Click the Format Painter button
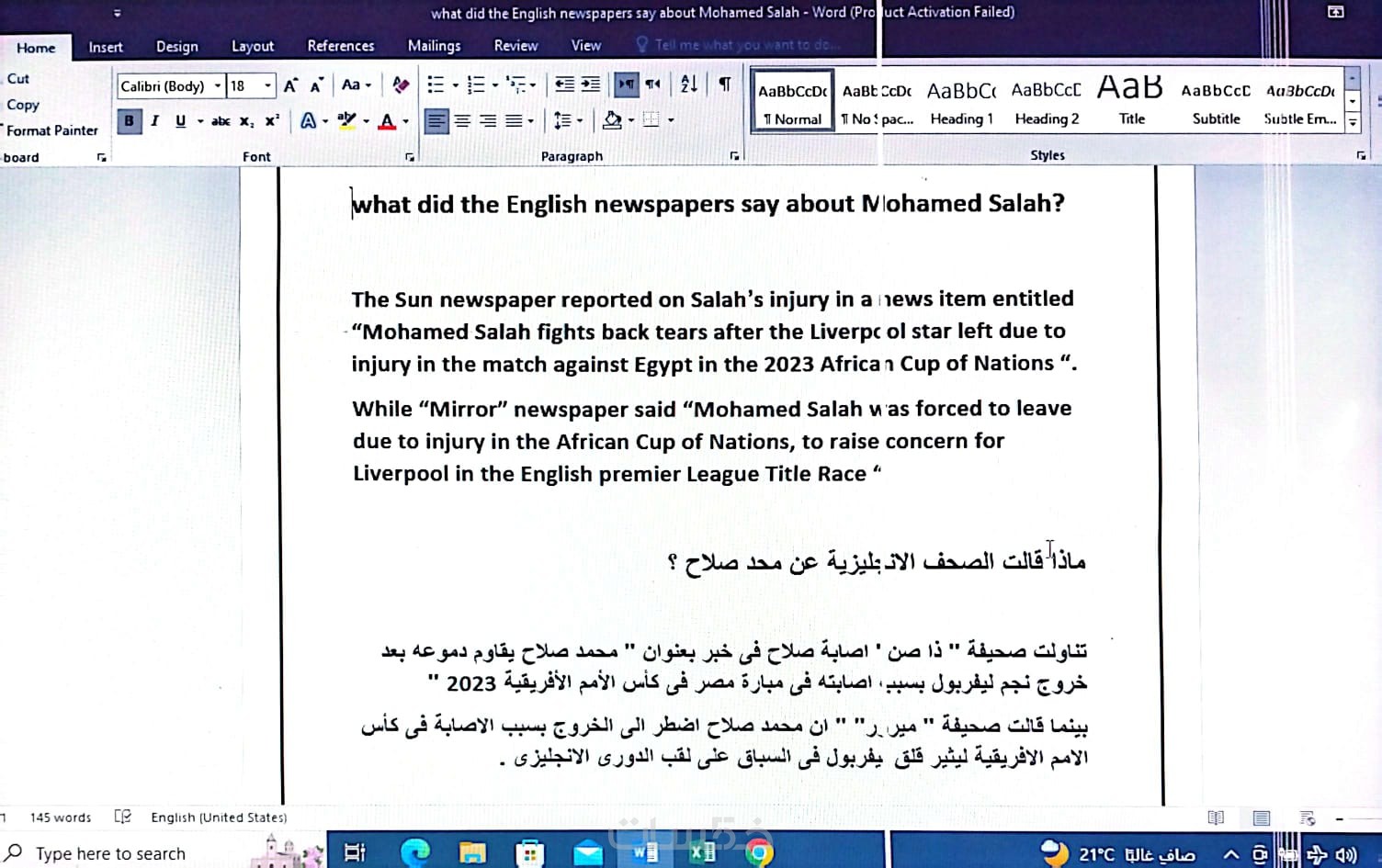The image size is (1382, 868). pos(51,130)
